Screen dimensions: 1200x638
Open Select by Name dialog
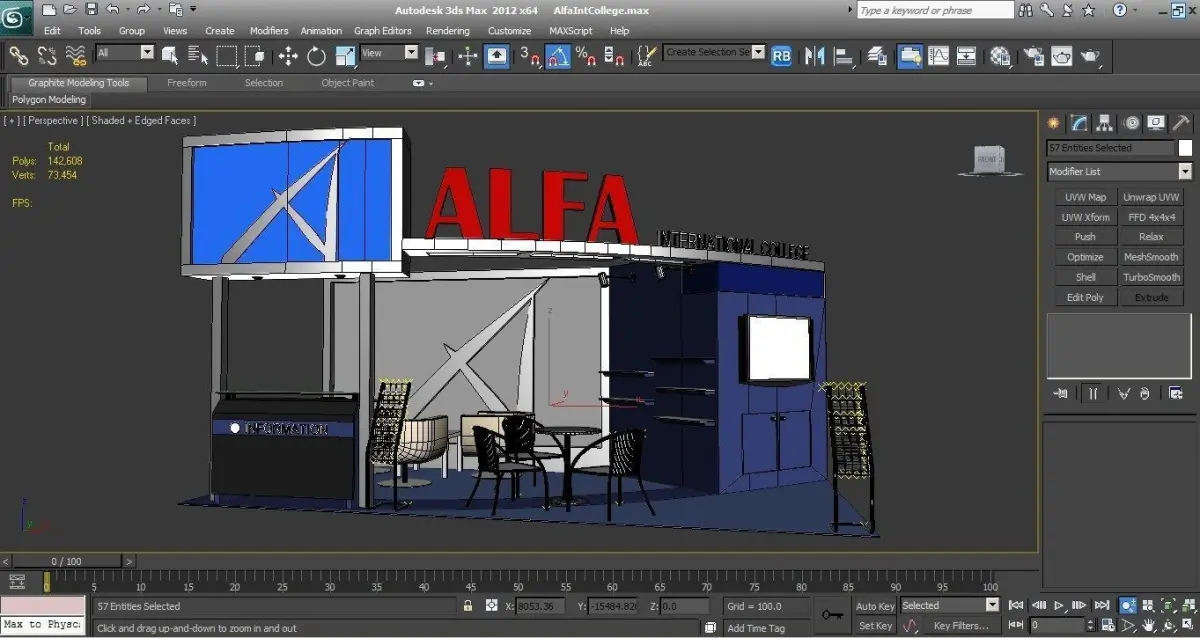tap(198, 55)
